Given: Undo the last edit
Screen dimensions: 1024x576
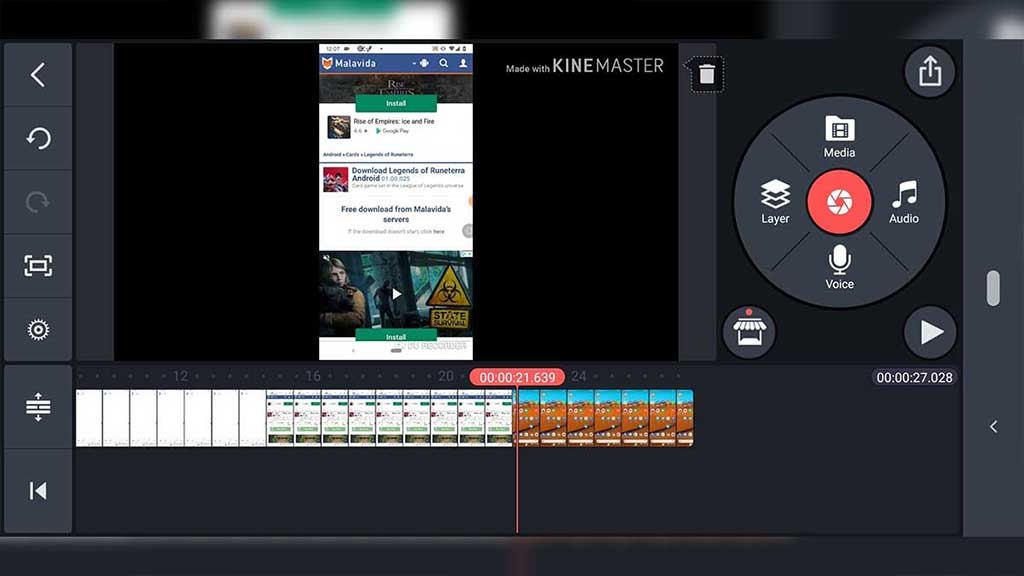Looking at the screenshot, I should [38, 138].
